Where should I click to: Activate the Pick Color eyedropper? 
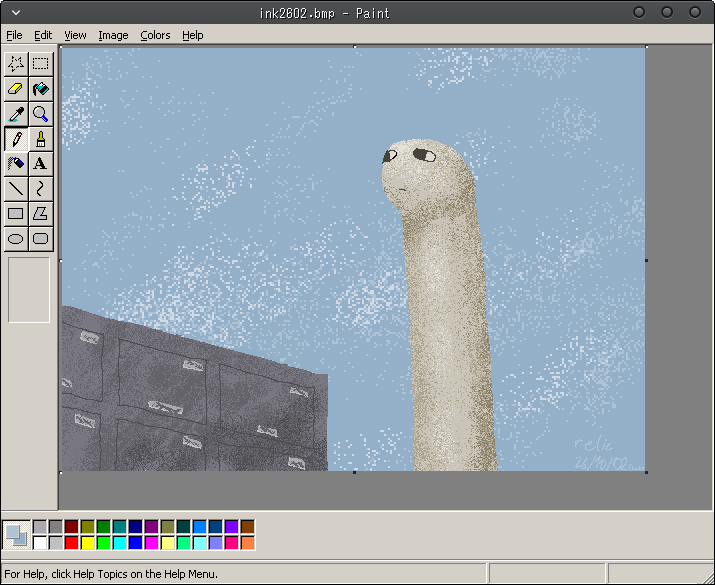(x=16, y=114)
